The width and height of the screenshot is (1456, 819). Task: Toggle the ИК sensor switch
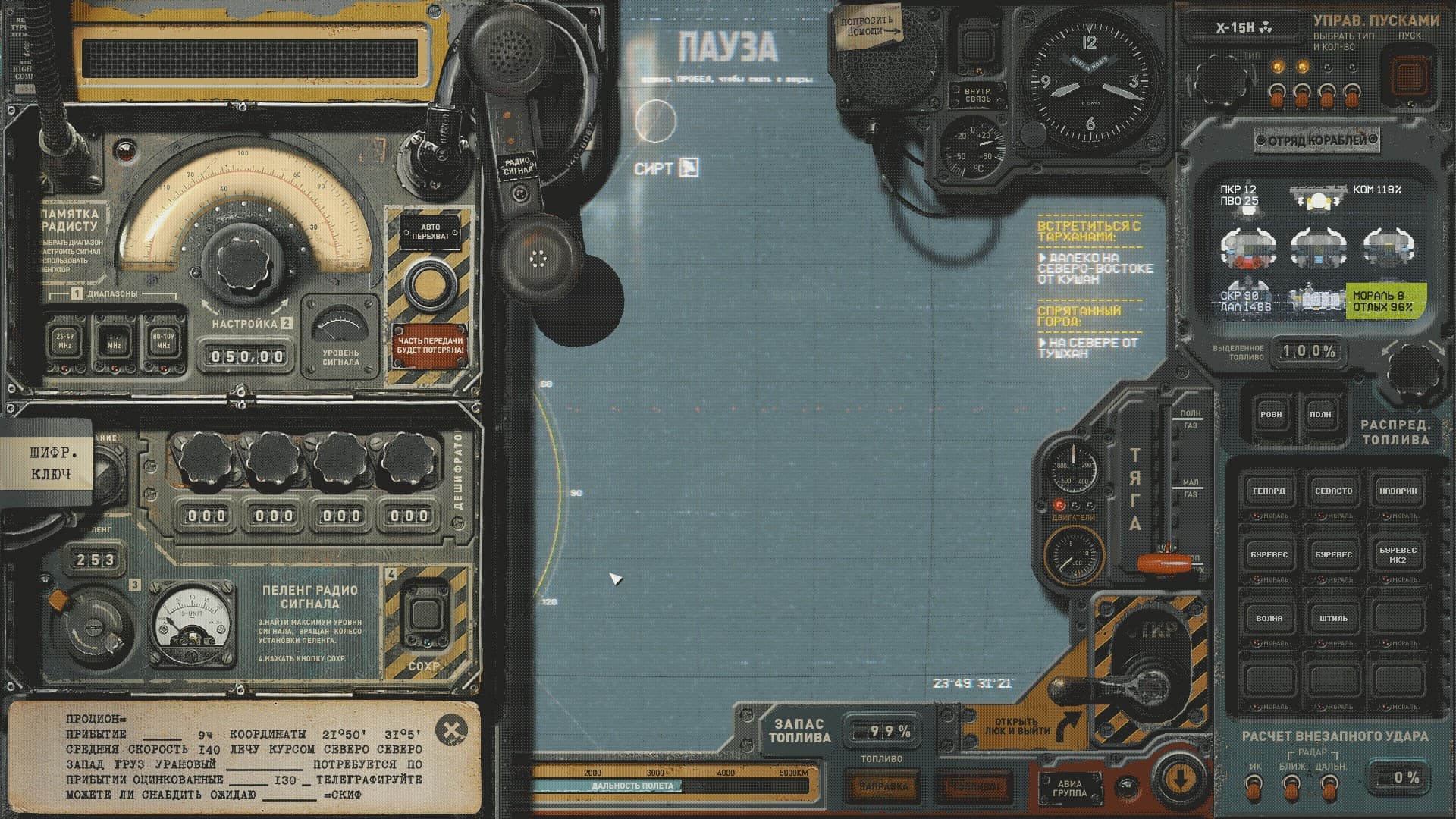[1255, 789]
